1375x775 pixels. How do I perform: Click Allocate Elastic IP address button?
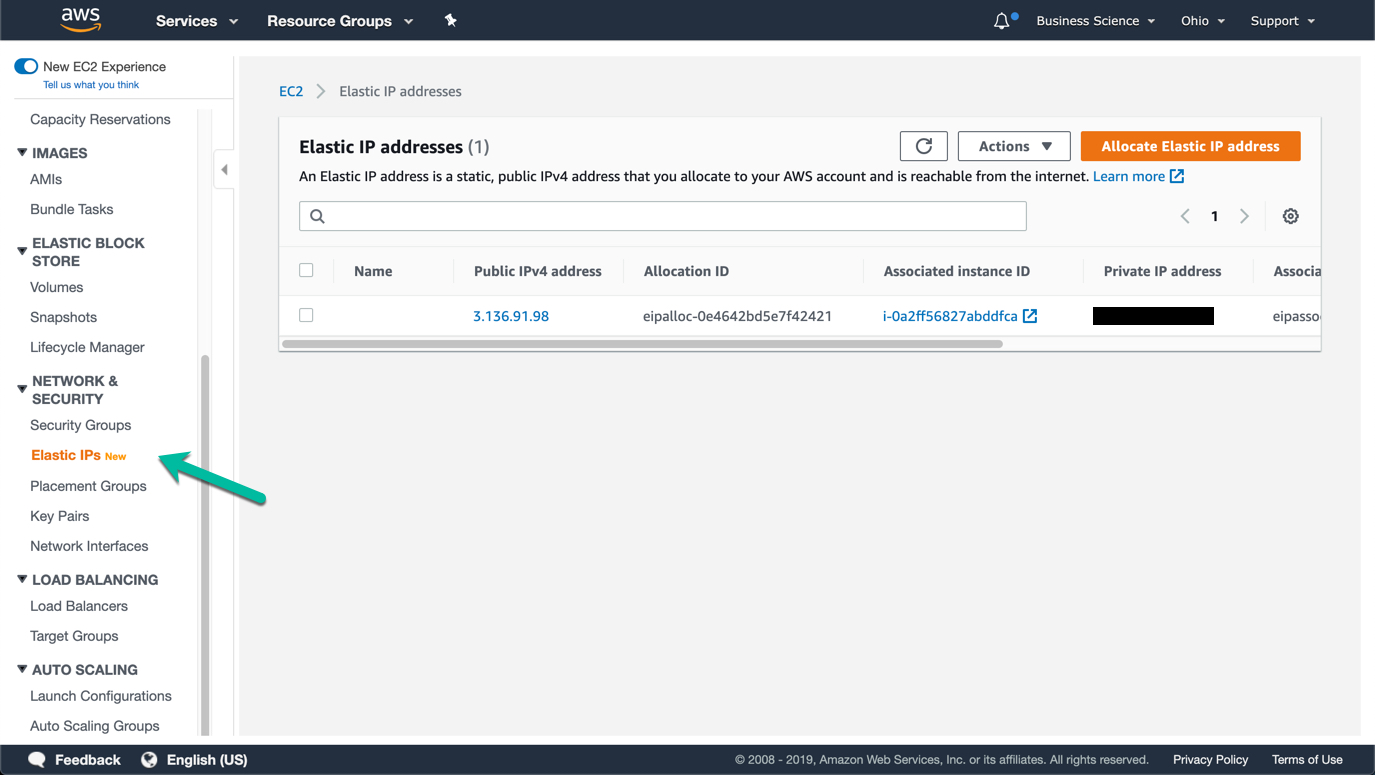(1191, 146)
